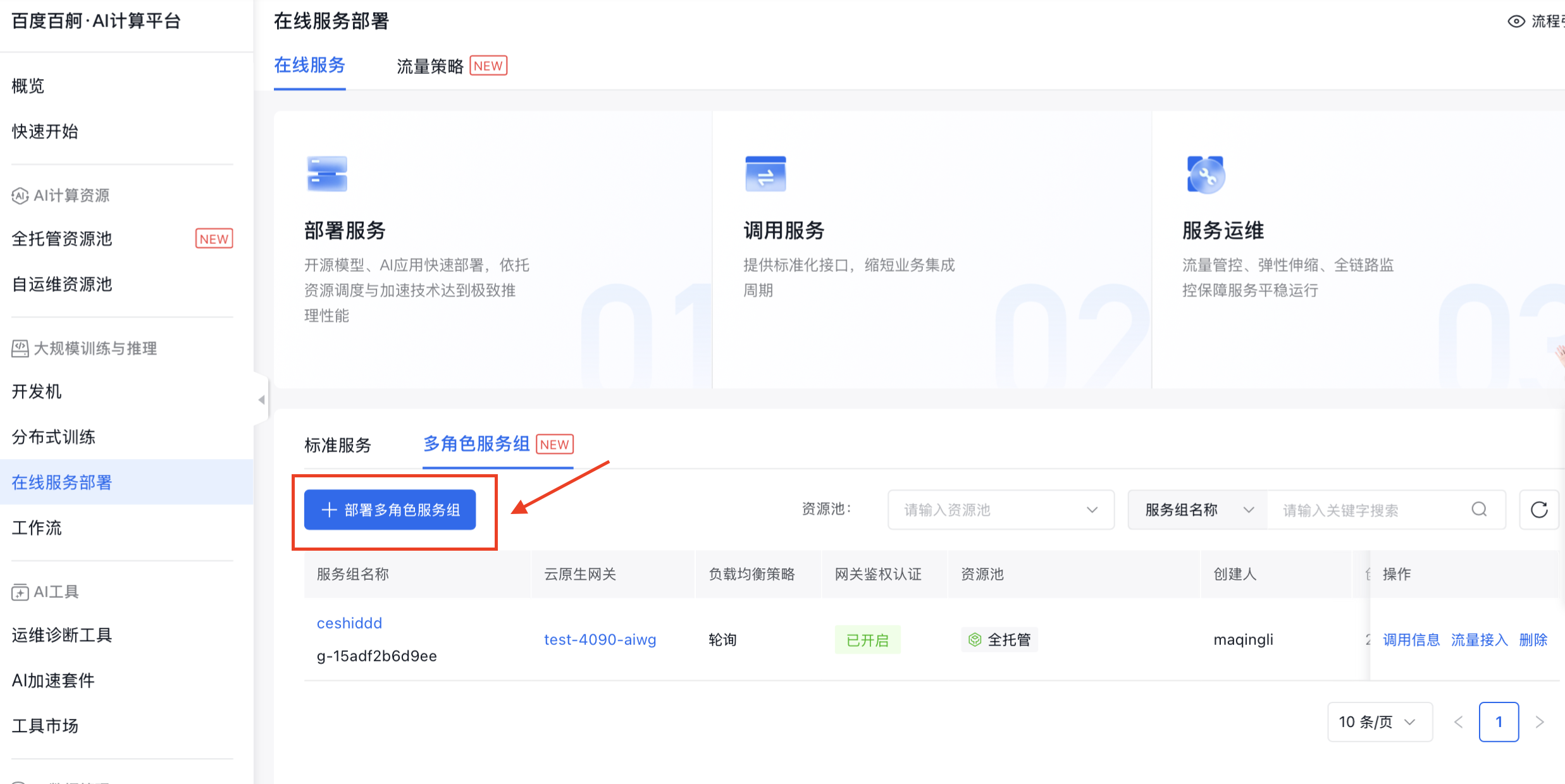Open the 10 条/页 page size dropdown

(1379, 722)
